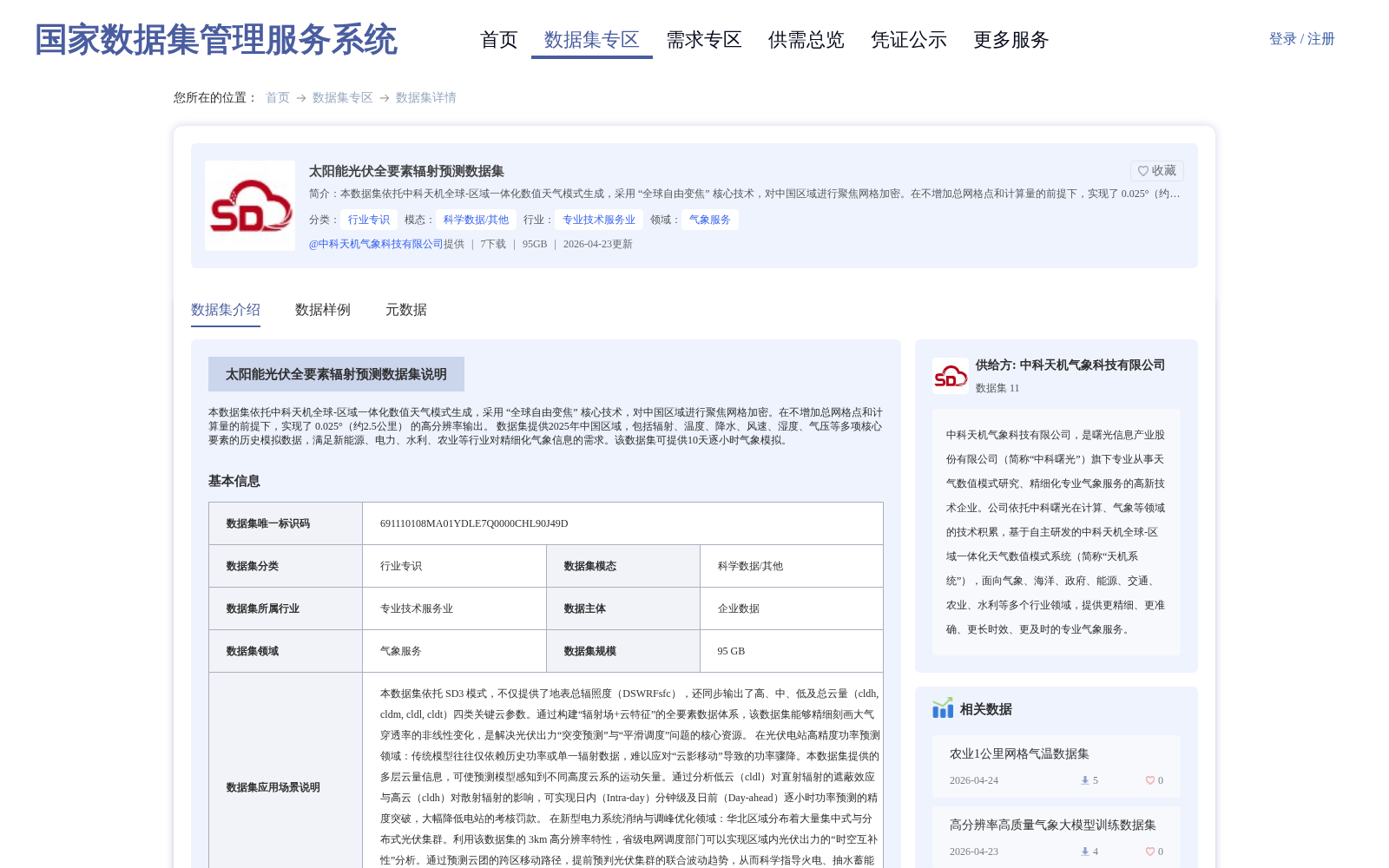Click the 相关数据 bar chart icon

click(x=943, y=708)
